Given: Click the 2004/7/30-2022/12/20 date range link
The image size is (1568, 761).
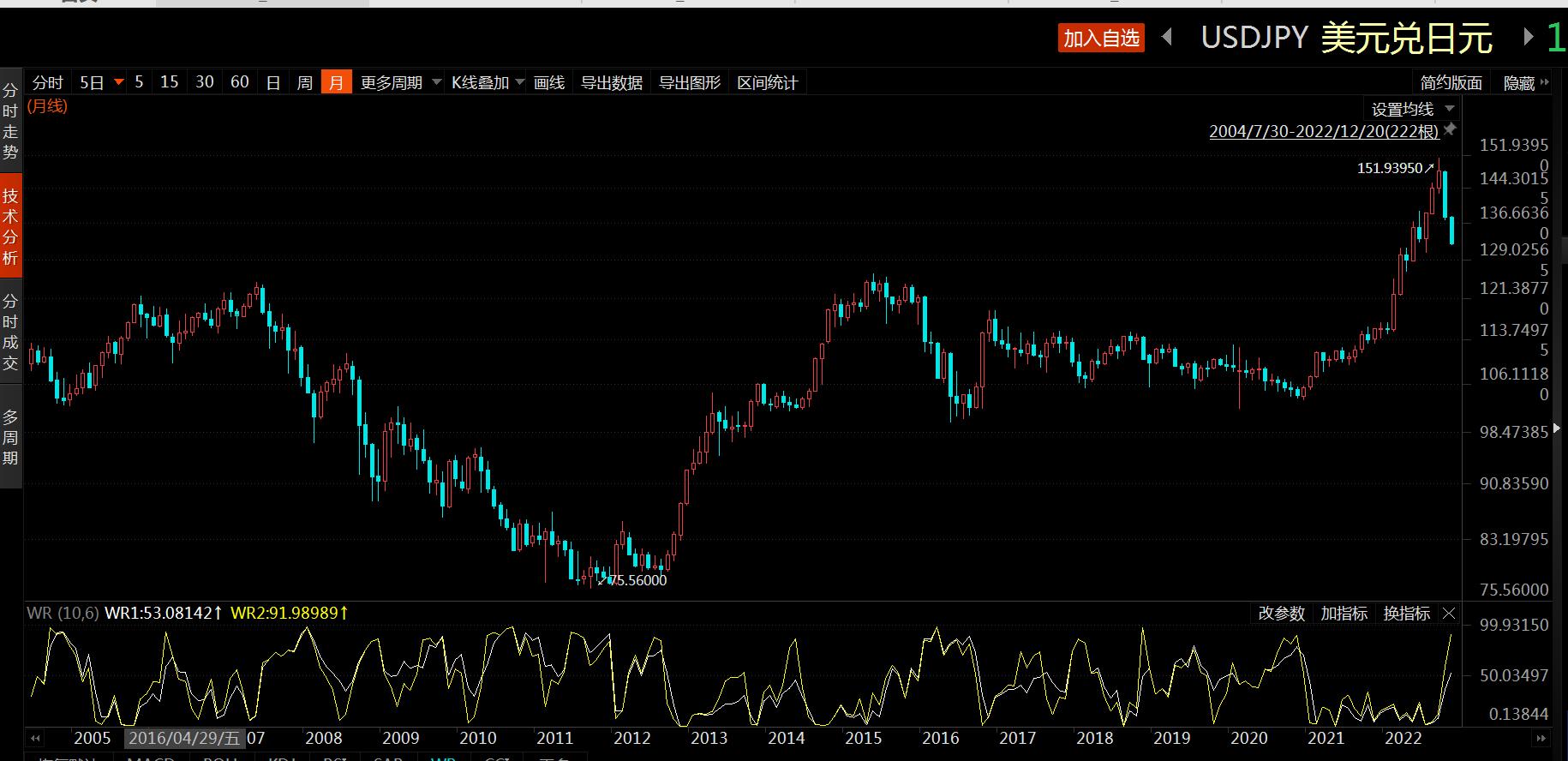Looking at the screenshot, I should (1323, 131).
